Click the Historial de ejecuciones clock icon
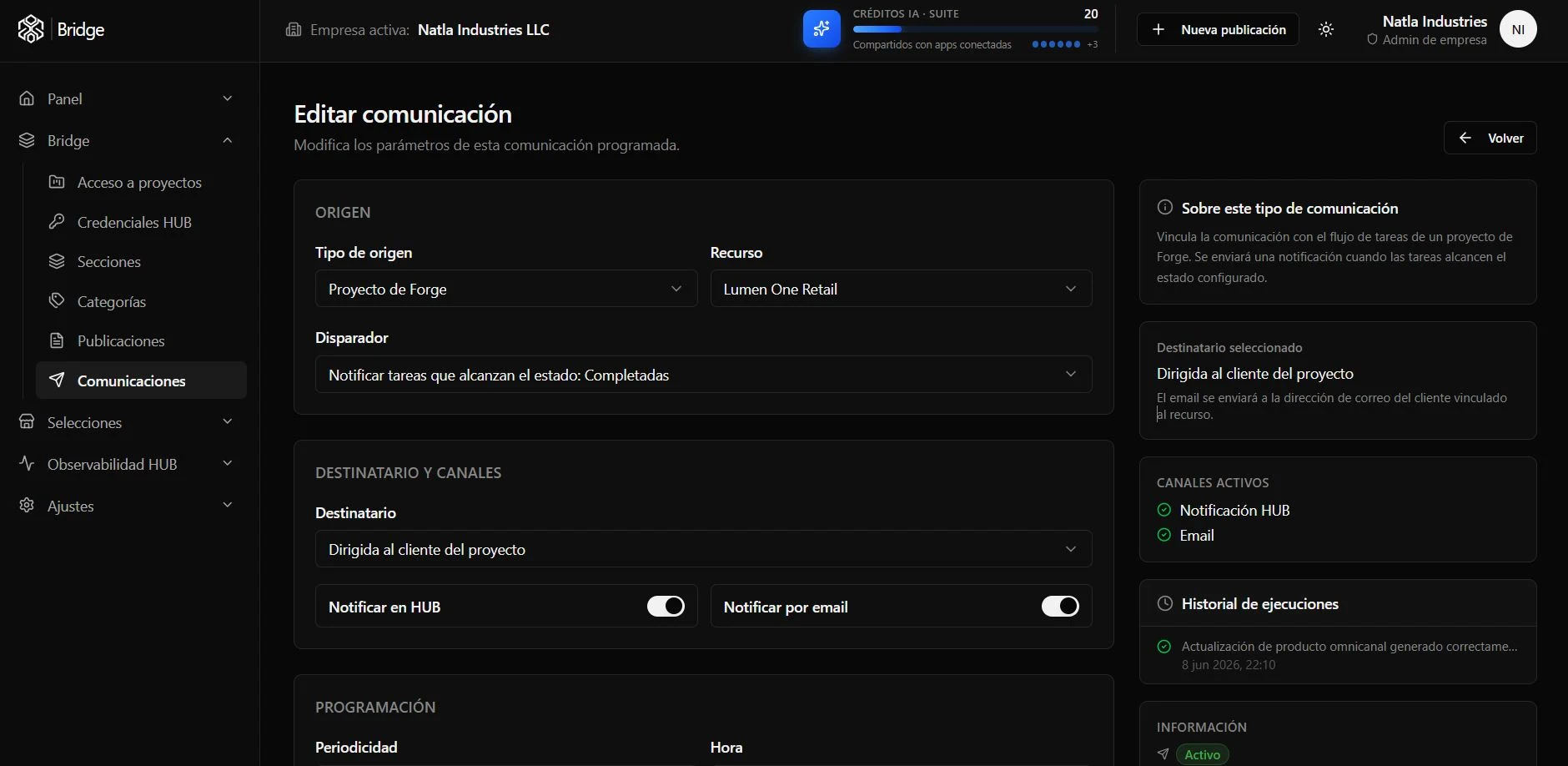 click(1165, 603)
